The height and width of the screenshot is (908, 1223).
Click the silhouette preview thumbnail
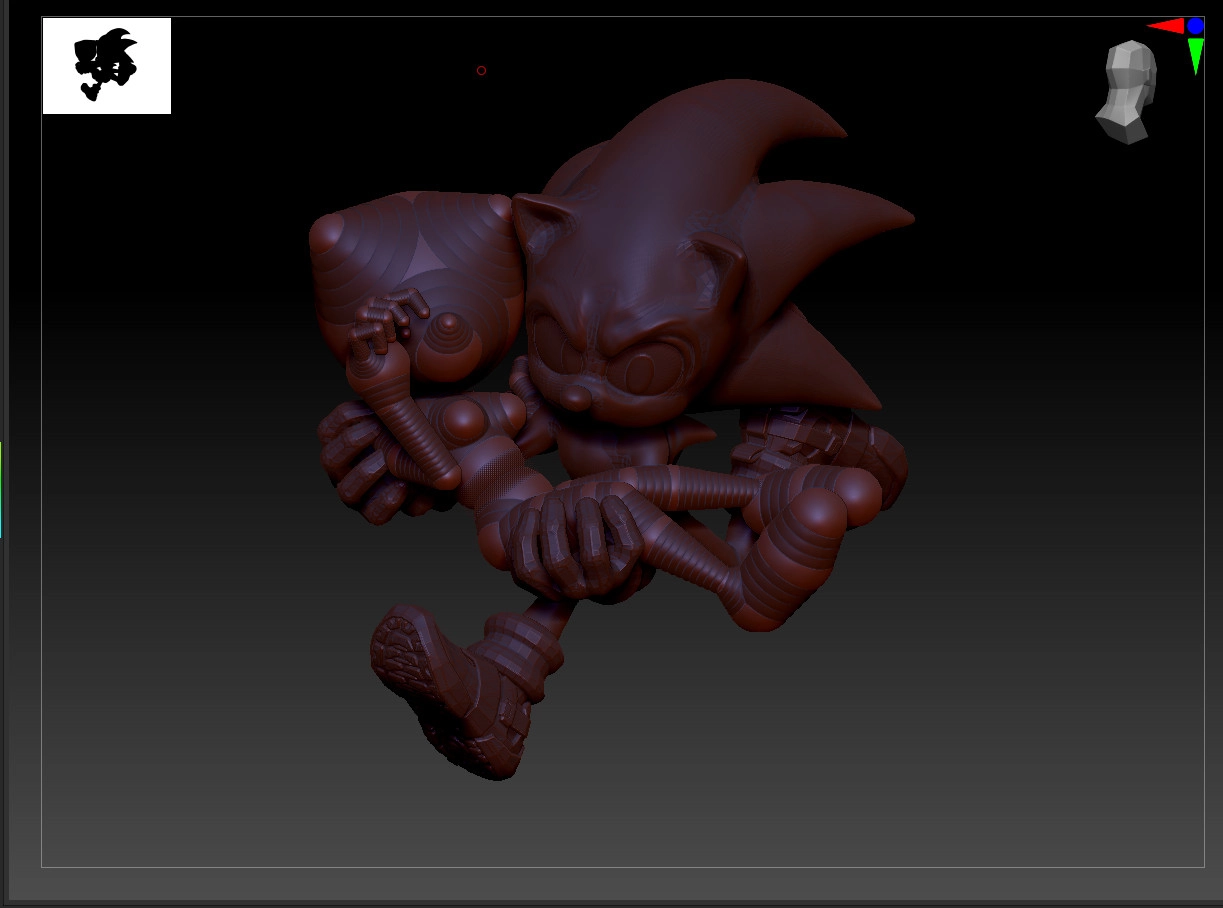point(107,66)
